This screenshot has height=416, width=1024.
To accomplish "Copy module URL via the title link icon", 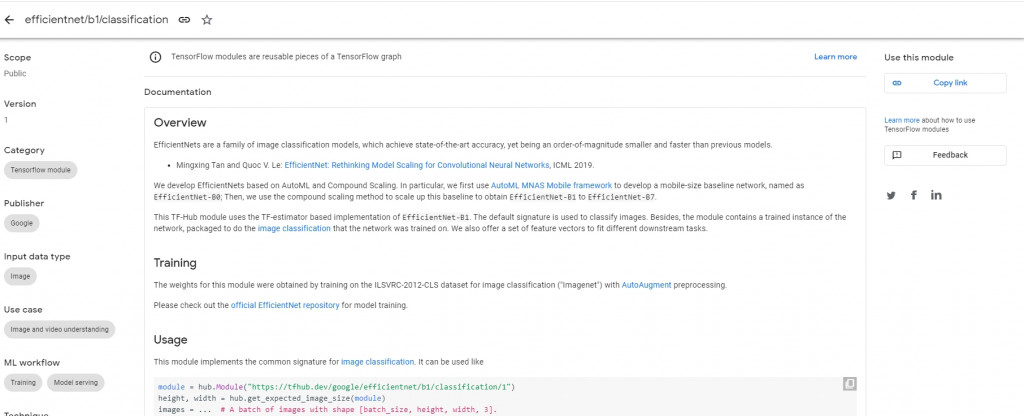I will [184, 19].
